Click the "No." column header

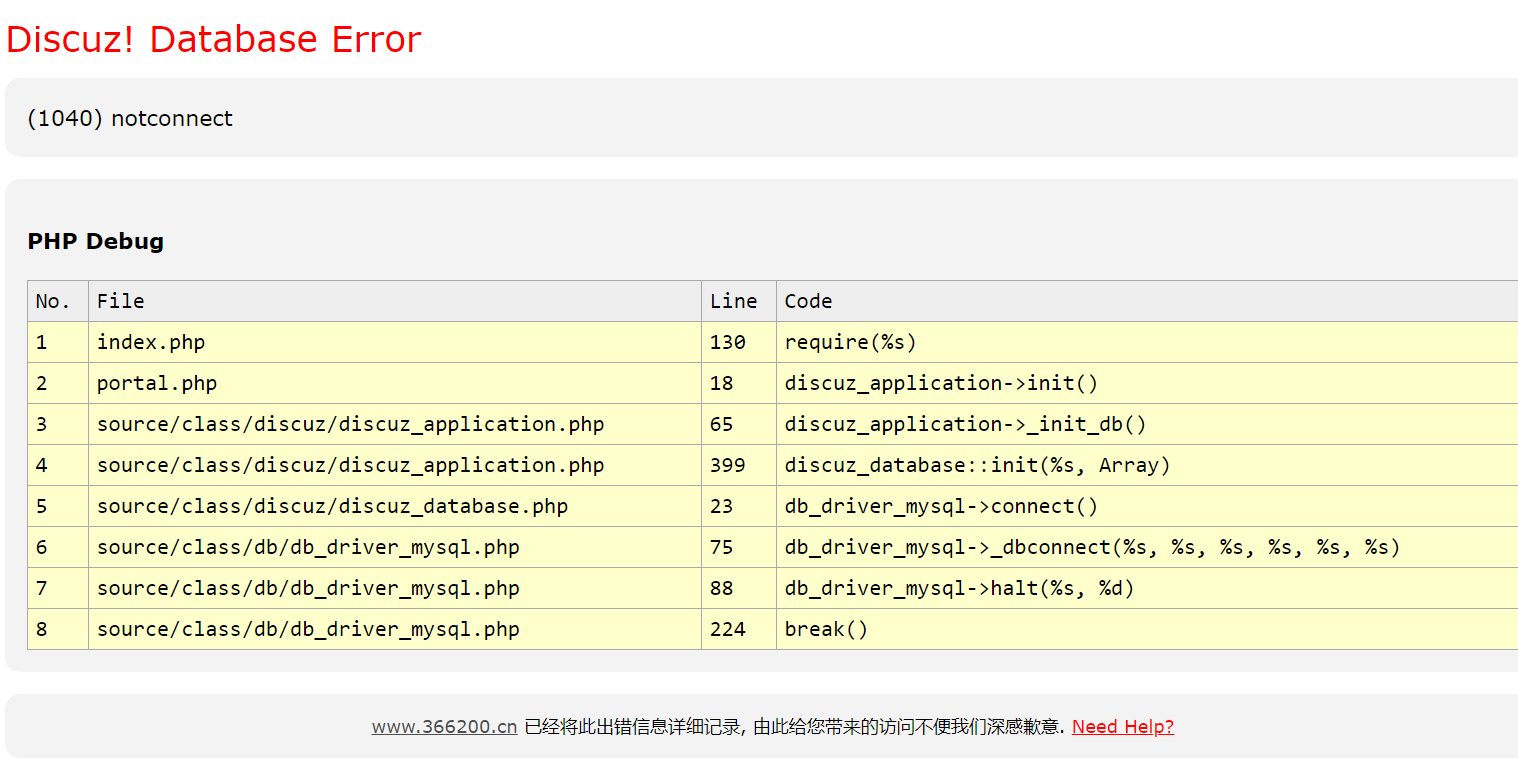[x=53, y=301]
